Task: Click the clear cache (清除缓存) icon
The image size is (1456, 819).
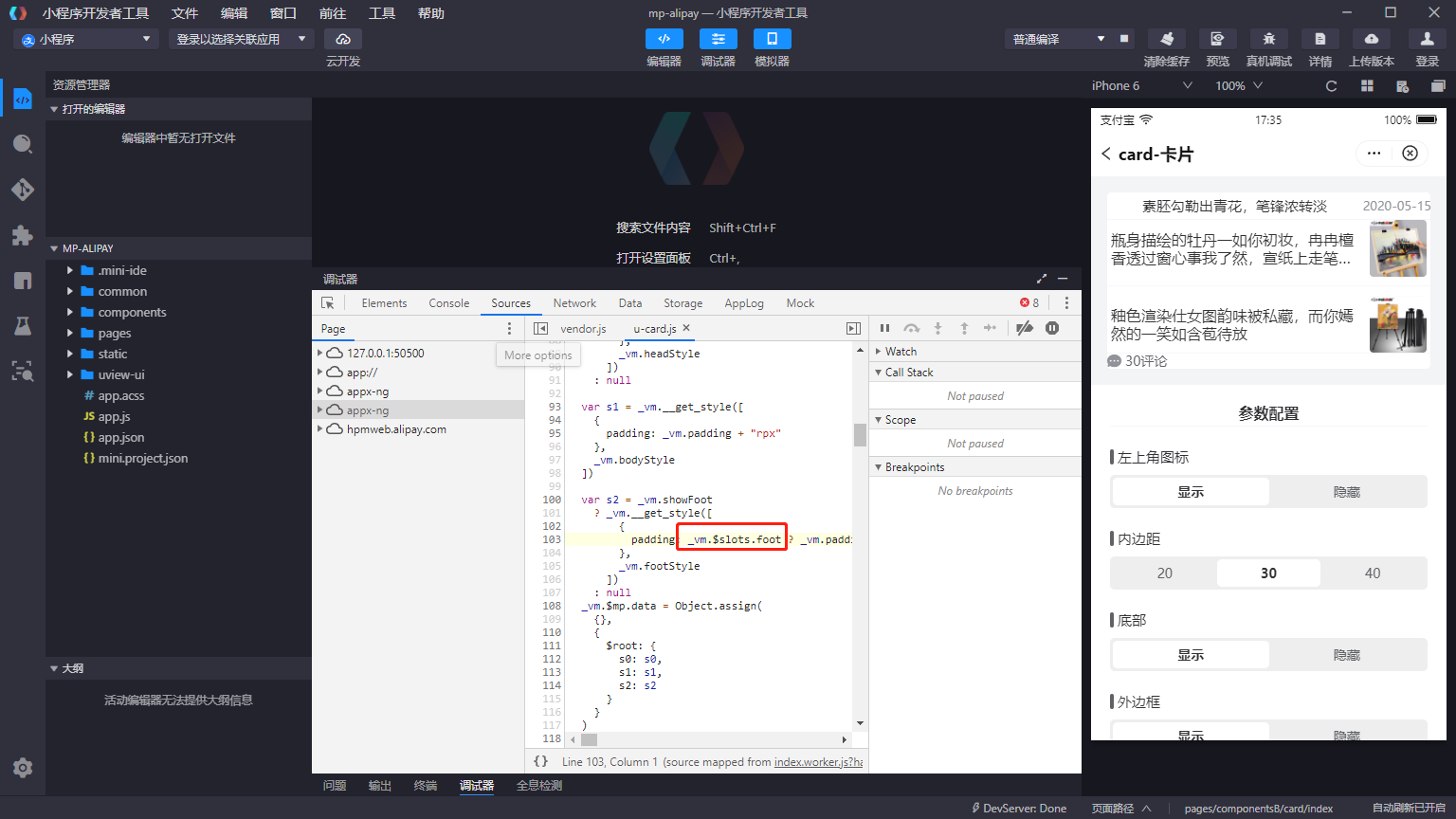Action: 1166,39
